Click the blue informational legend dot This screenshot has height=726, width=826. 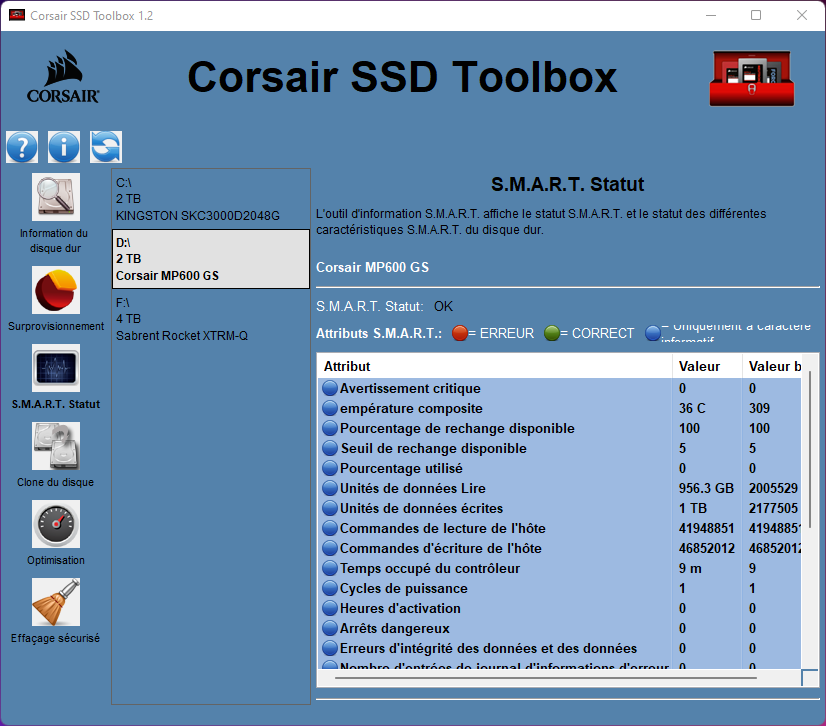click(653, 333)
